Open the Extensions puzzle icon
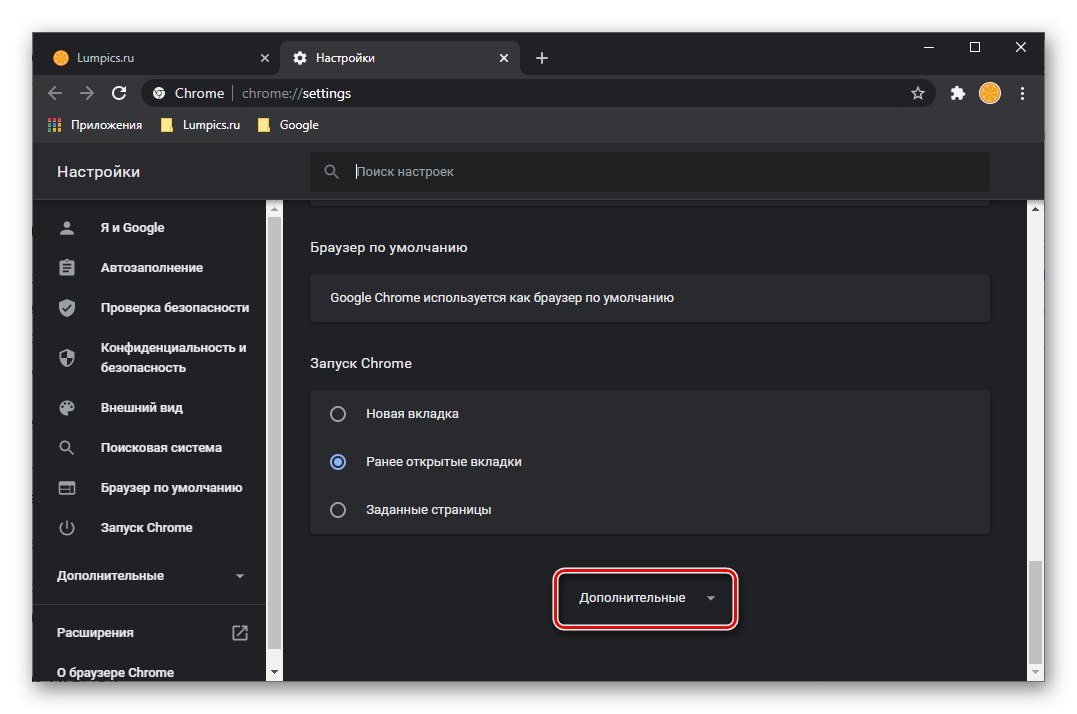Screen dimensions: 1077x714 click(x=957, y=93)
